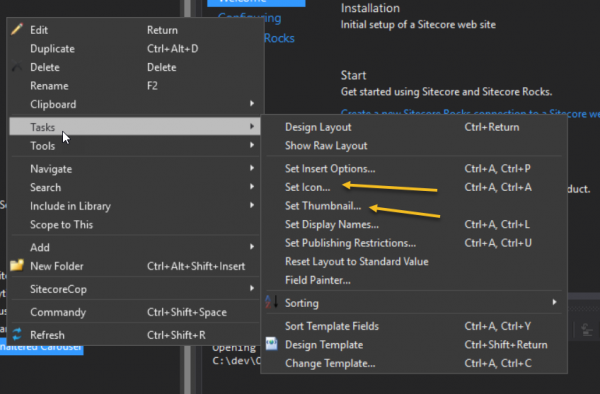
Task: Select Refresh in the context menu
Action: tap(135, 335)
